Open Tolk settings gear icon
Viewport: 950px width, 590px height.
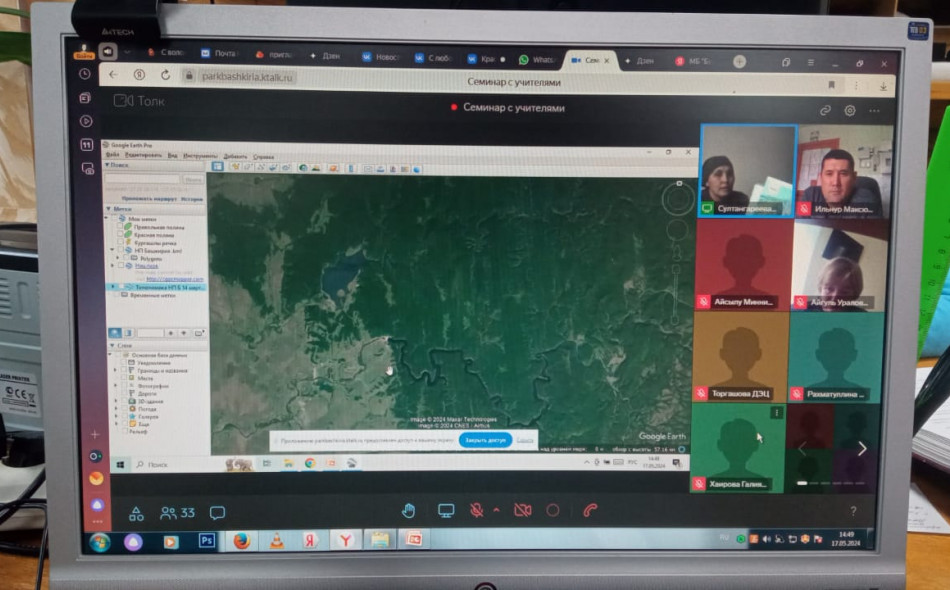[x=849, y=110]
